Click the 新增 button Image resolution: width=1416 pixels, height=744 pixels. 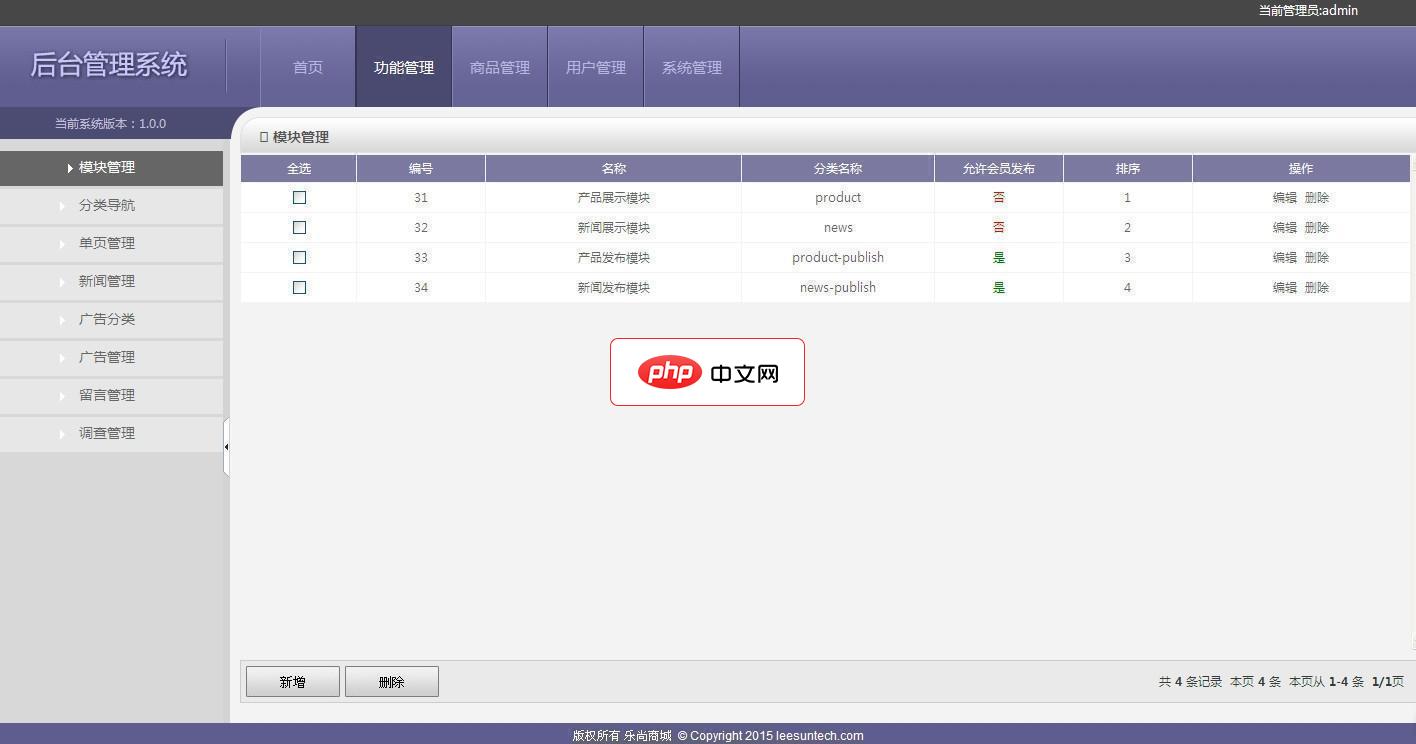coord(293,682)
